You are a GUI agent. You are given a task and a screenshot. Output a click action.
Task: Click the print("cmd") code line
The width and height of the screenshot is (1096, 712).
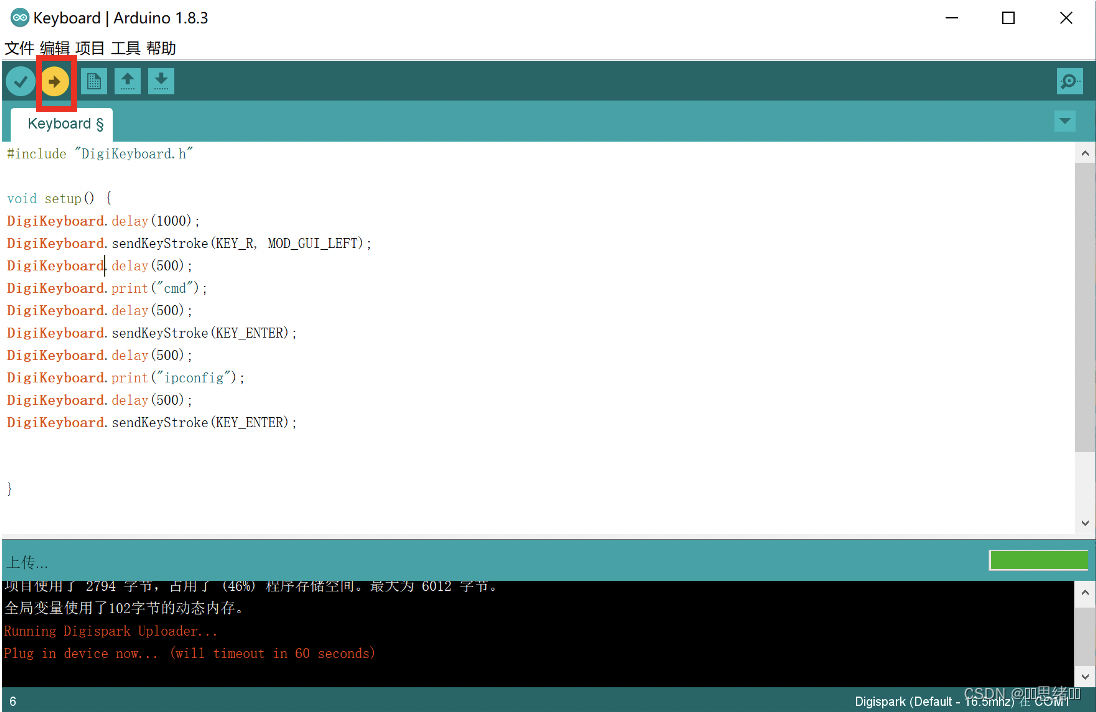[107, 288]
